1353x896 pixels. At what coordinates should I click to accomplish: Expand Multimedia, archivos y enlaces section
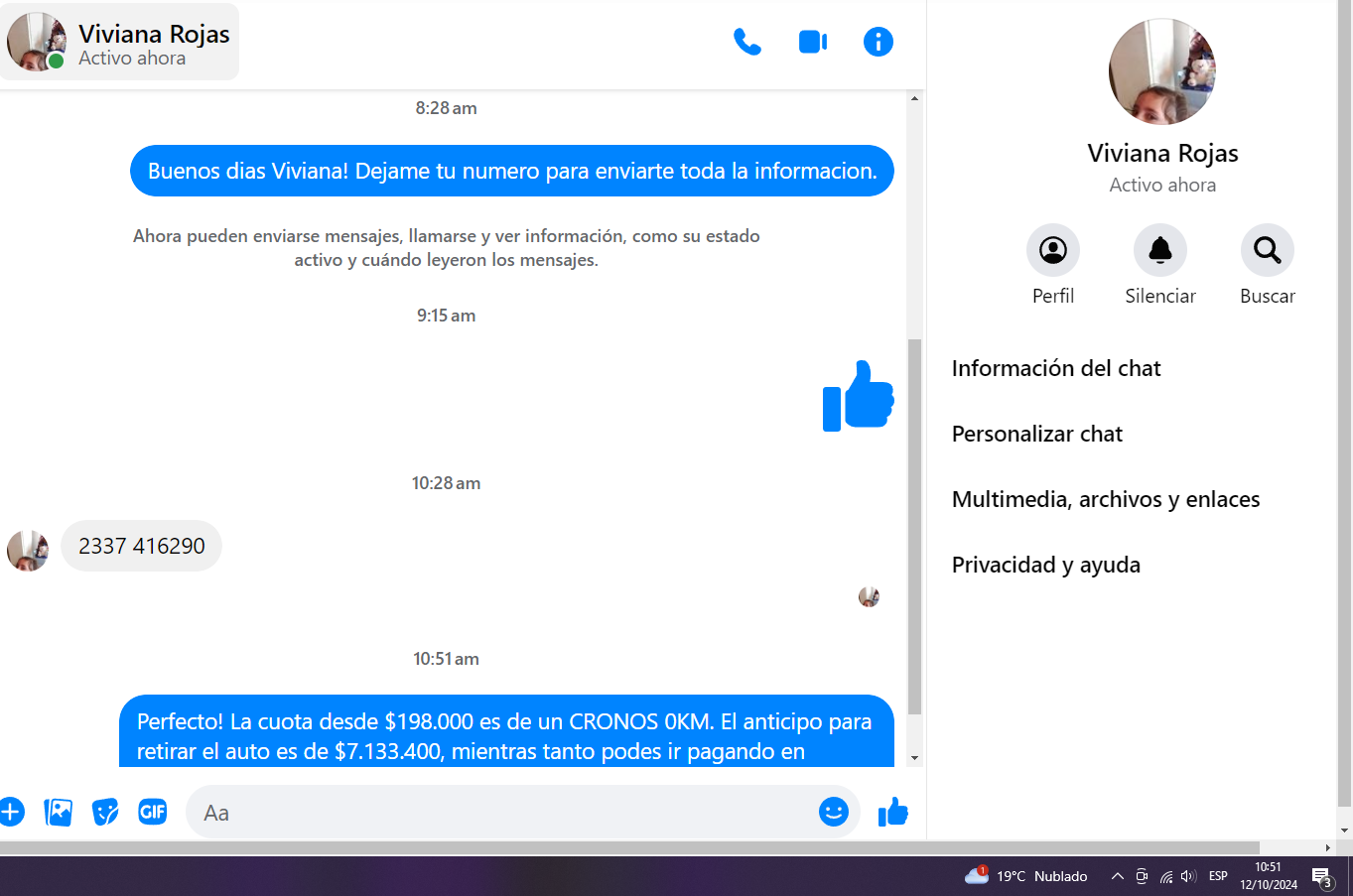point(1105,499)
